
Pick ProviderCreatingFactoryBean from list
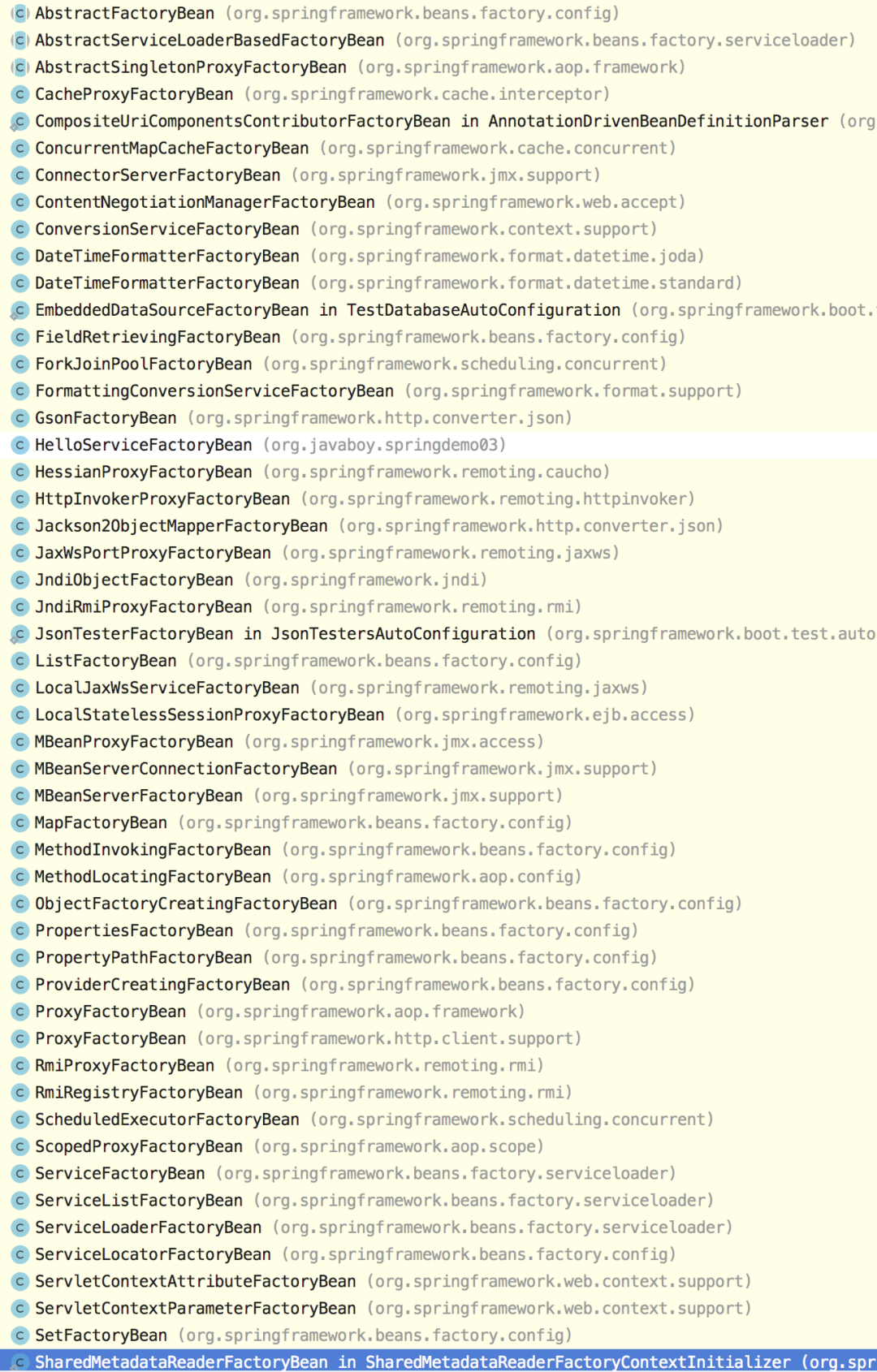coord(438,985)
